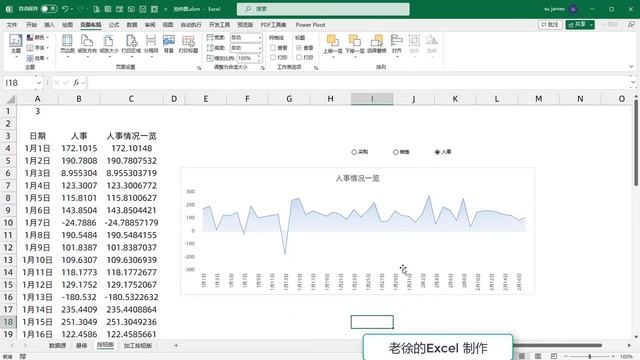This screenshot has height=360, width=640.
Task: Click the Excel app icon in the title bar
Action: (9, 9)
